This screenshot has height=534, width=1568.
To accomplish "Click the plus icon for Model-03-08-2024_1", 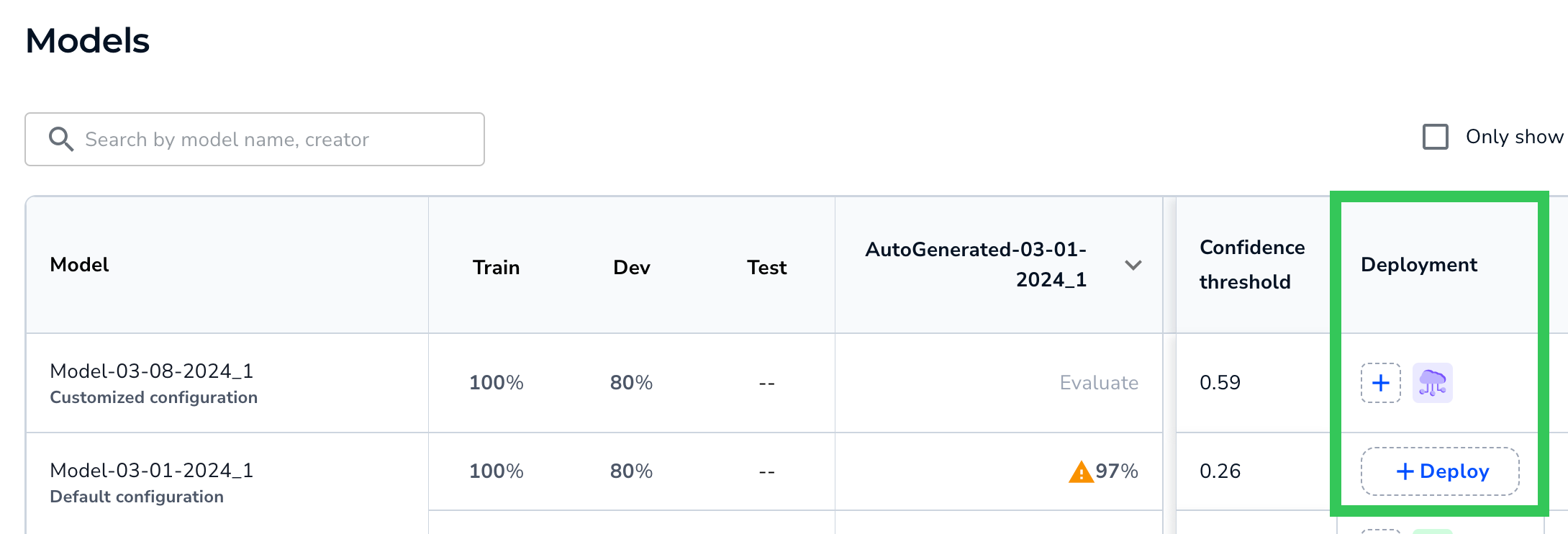I will pos(1380,383).
